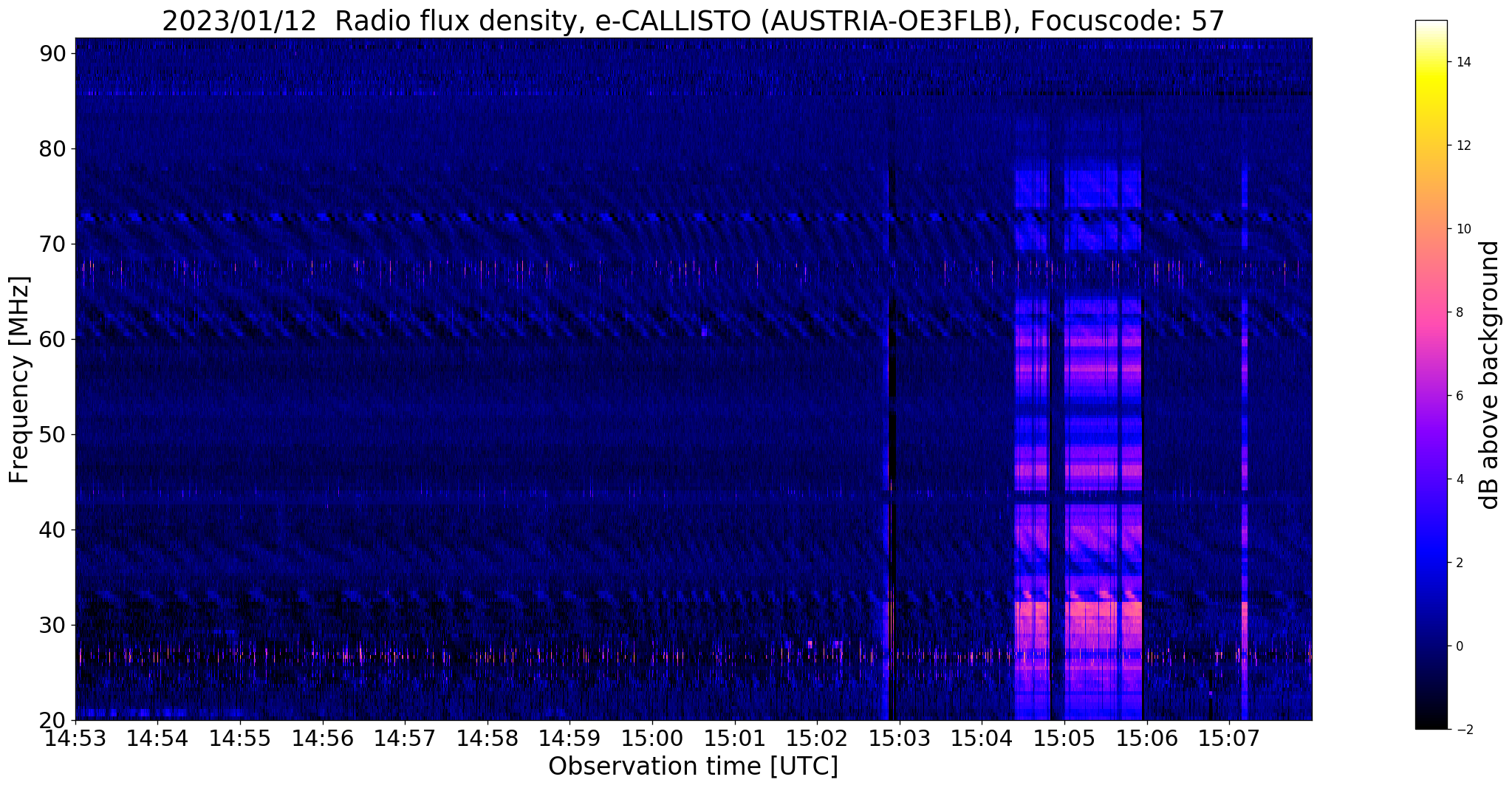Click the 14:56 time tick label
This screenshot has width=1512, height=788.
click(323, 738)
